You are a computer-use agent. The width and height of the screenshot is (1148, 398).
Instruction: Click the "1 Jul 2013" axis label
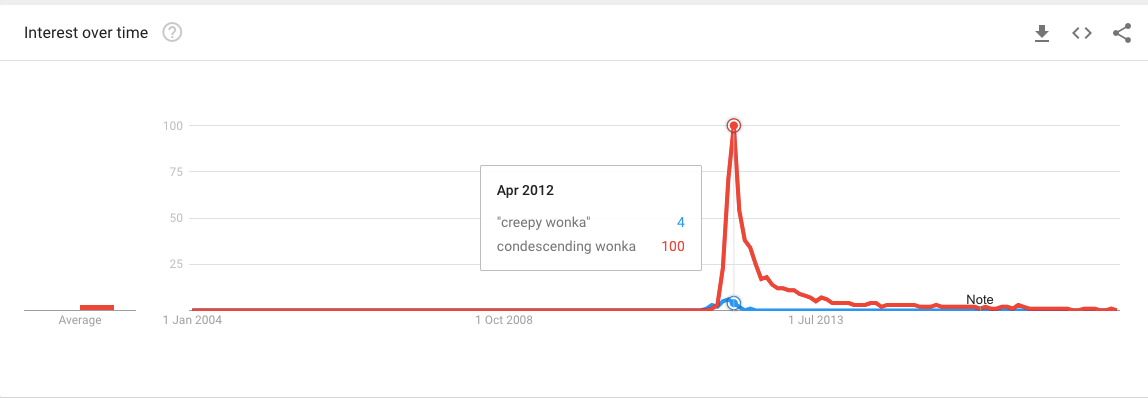pos(816,320)
